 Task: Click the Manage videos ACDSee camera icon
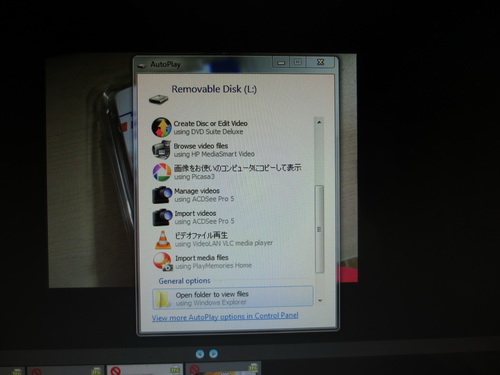click(x=162, y=195)
